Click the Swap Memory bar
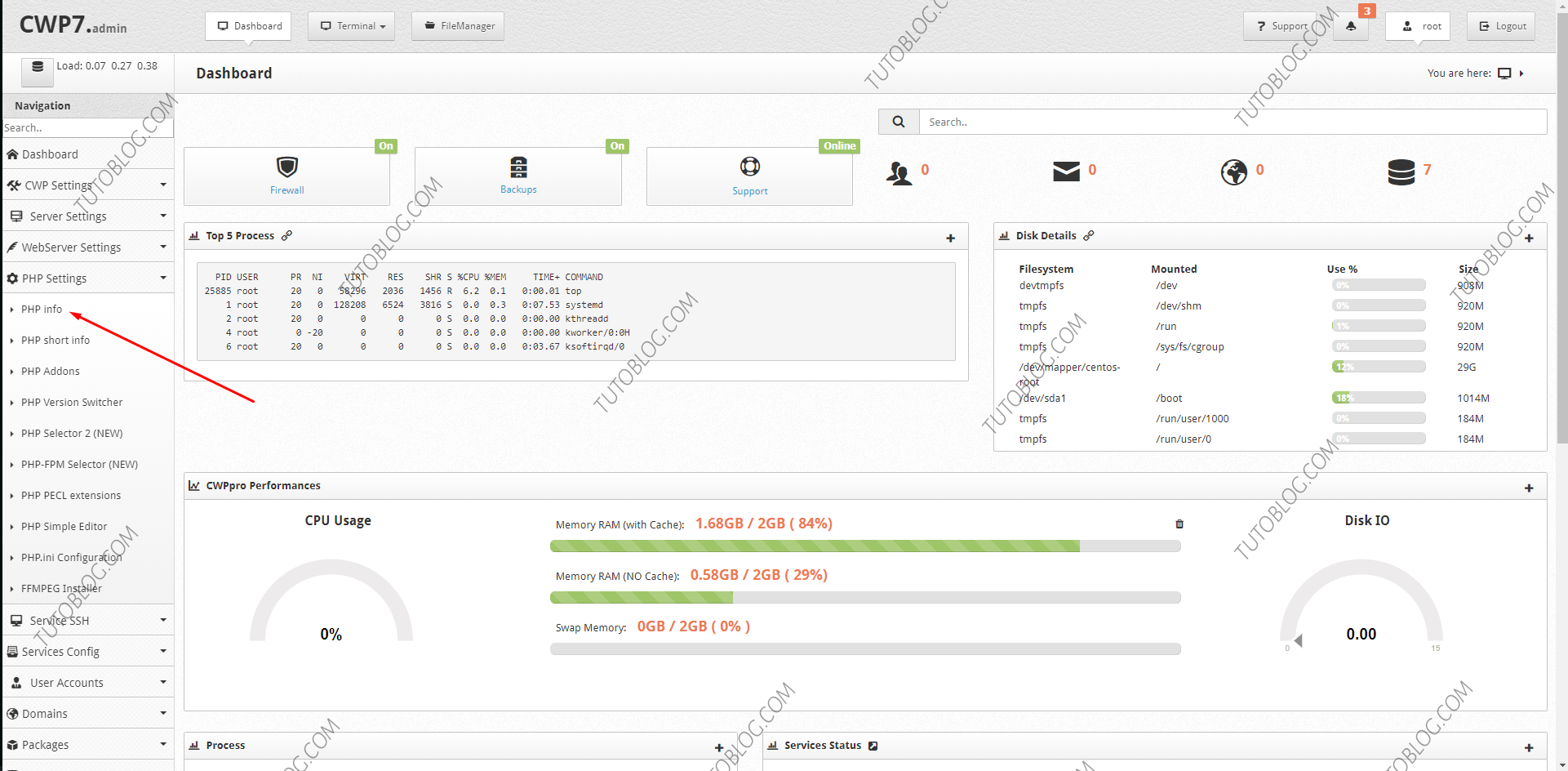This screenshot has width=1568, height=771. [865, 648]
